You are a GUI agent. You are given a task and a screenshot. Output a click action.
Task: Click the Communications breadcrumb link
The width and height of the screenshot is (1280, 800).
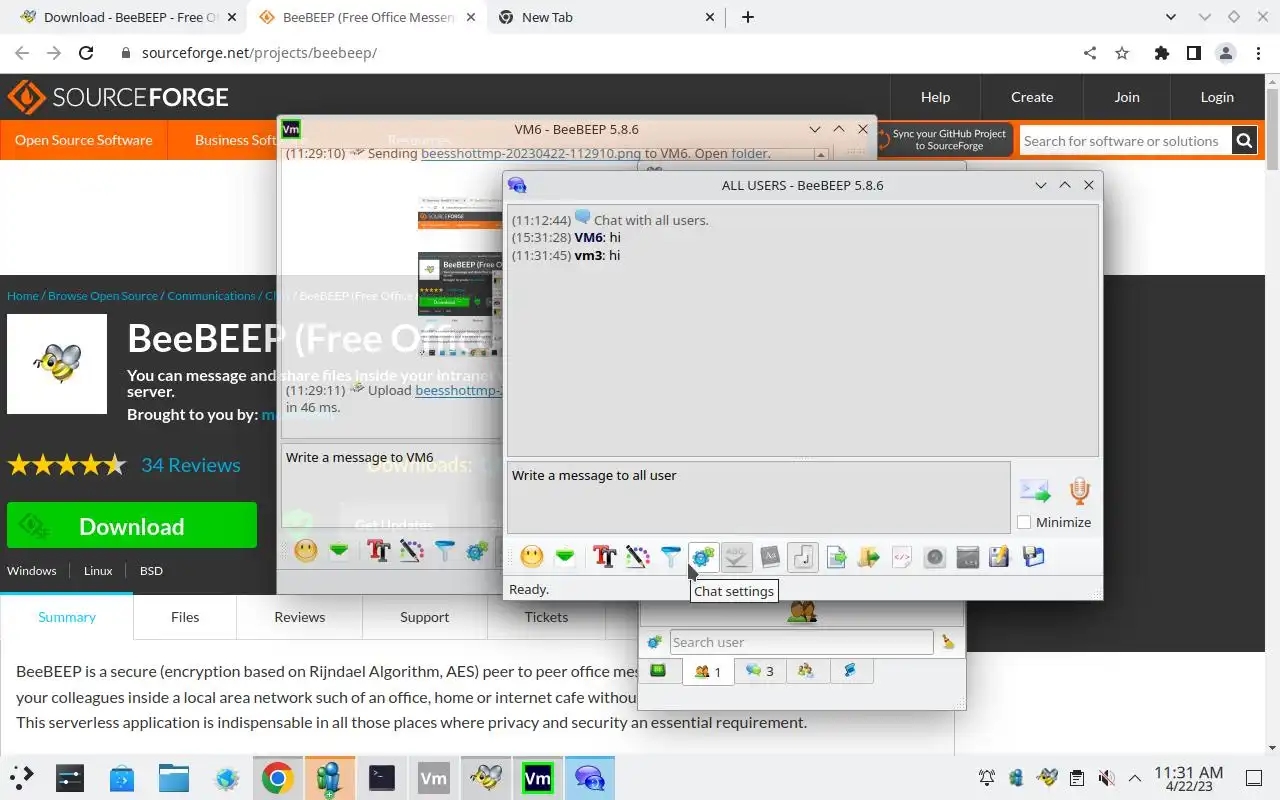pos(211,296)
